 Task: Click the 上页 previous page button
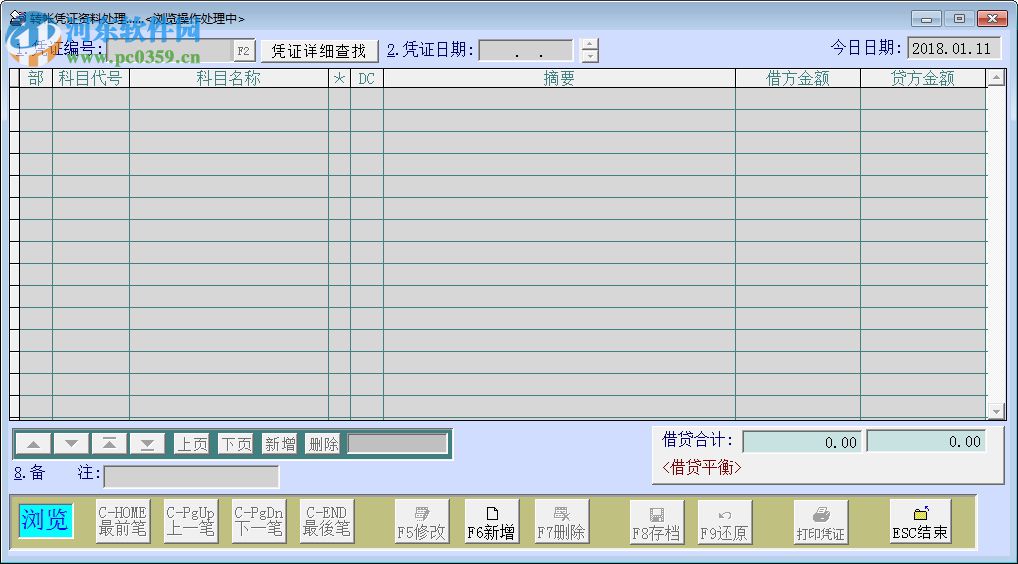coord(192,444)
